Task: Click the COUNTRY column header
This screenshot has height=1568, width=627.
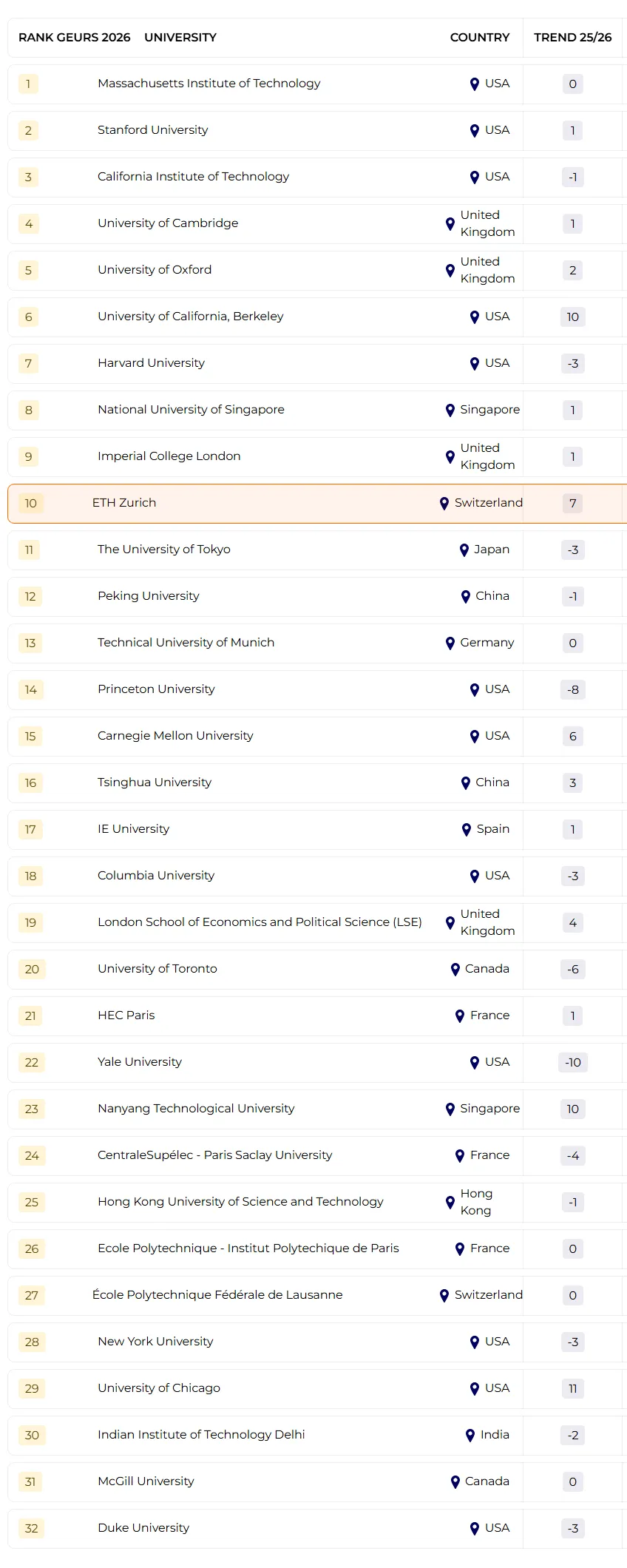Action: (479, 38)
